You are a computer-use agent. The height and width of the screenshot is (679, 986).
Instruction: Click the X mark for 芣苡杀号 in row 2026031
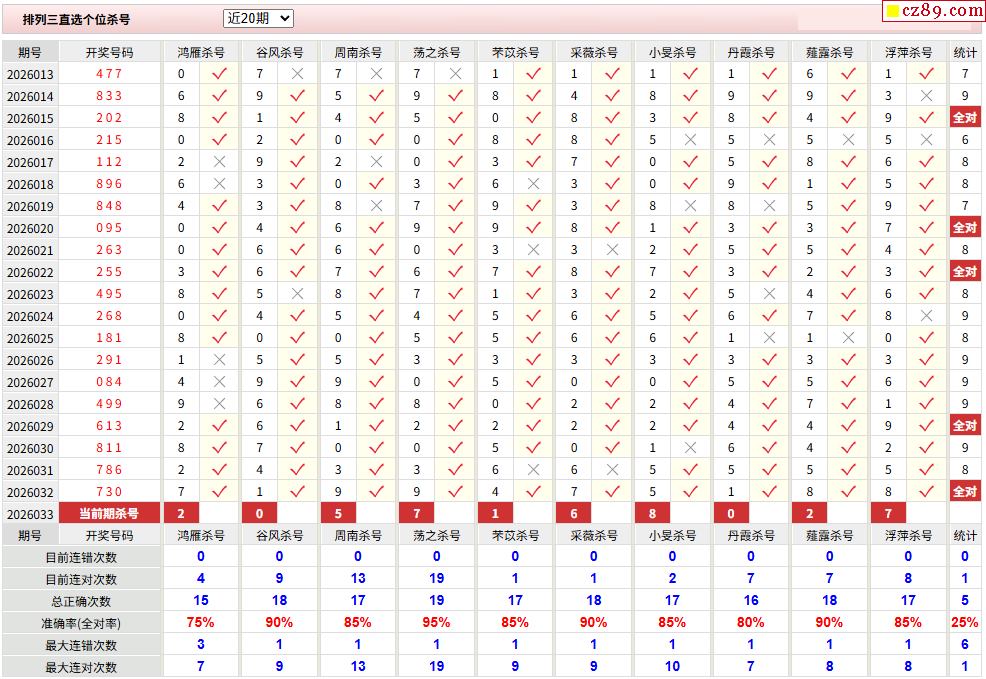pos(533,470)
